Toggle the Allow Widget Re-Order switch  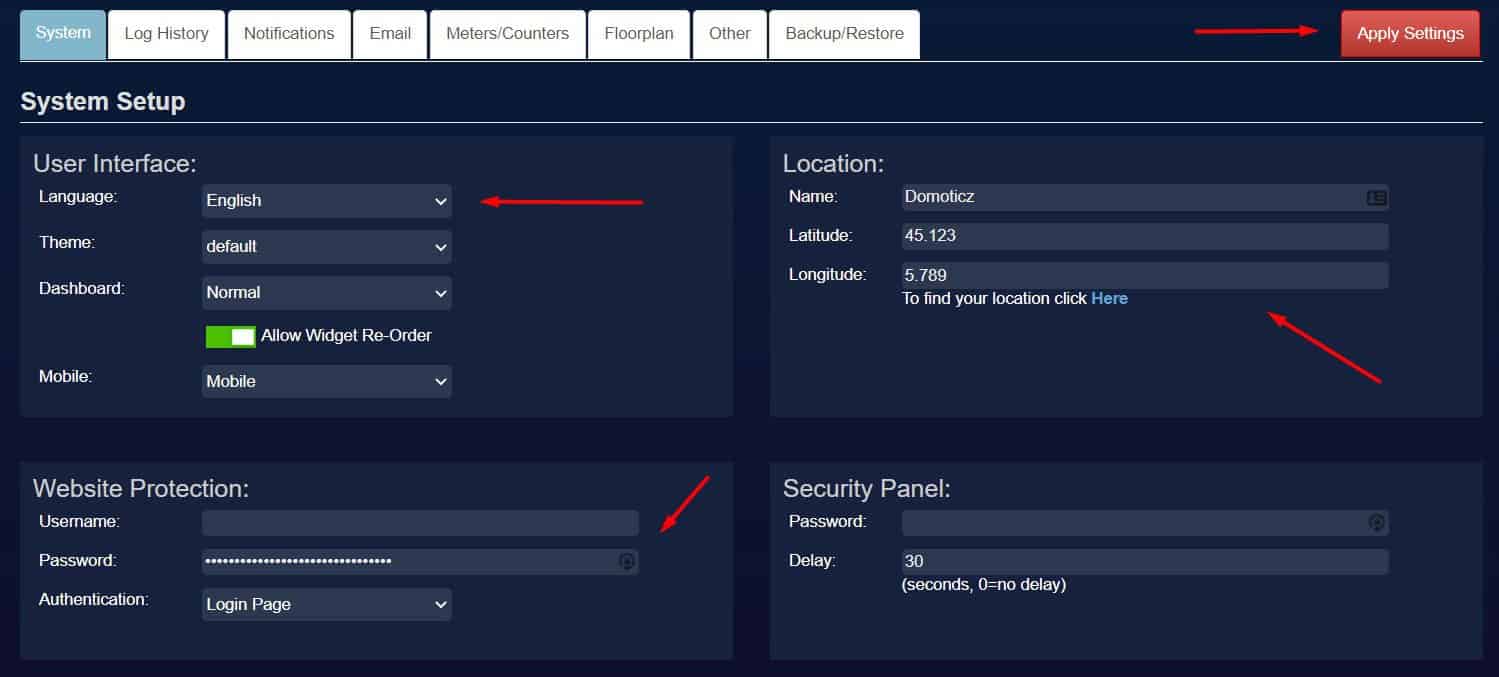coord(231,336)
